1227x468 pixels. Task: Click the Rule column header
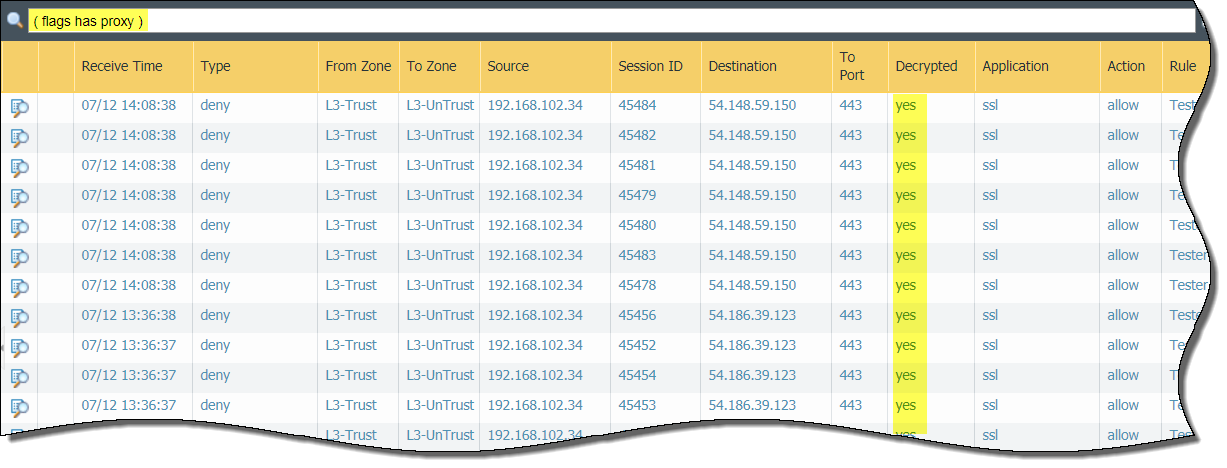1182,66
